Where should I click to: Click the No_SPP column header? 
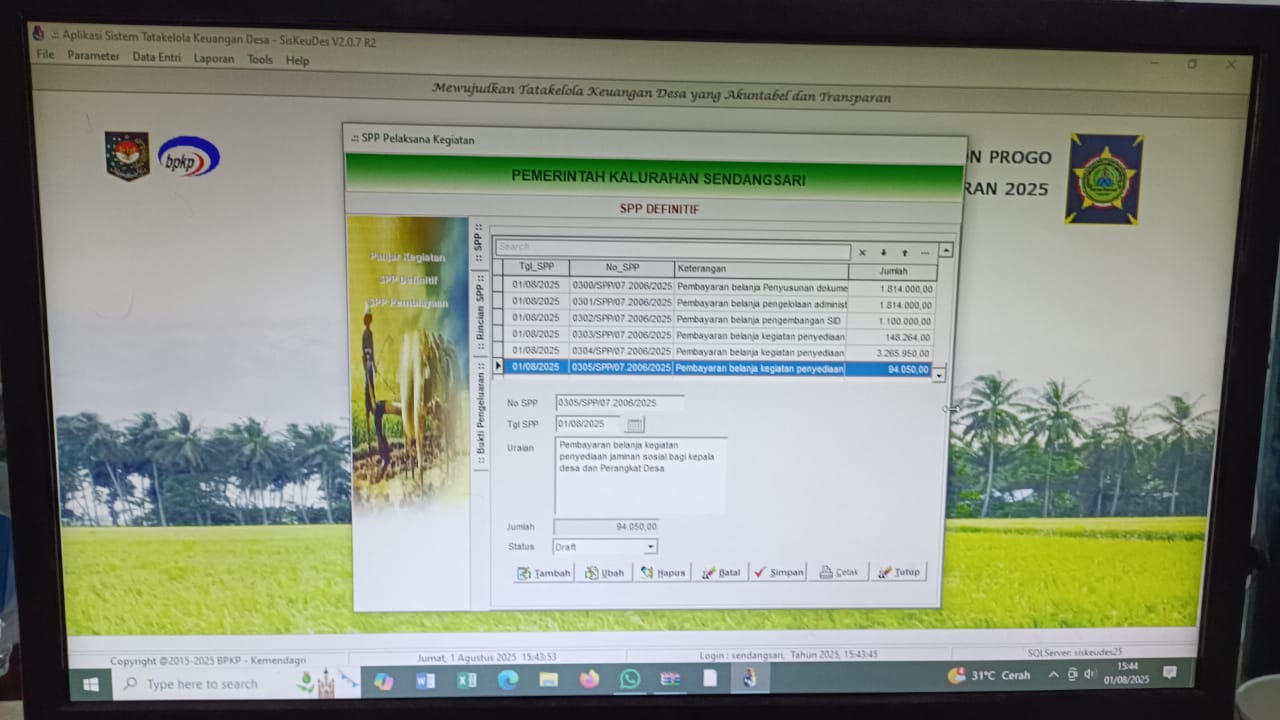621,268
